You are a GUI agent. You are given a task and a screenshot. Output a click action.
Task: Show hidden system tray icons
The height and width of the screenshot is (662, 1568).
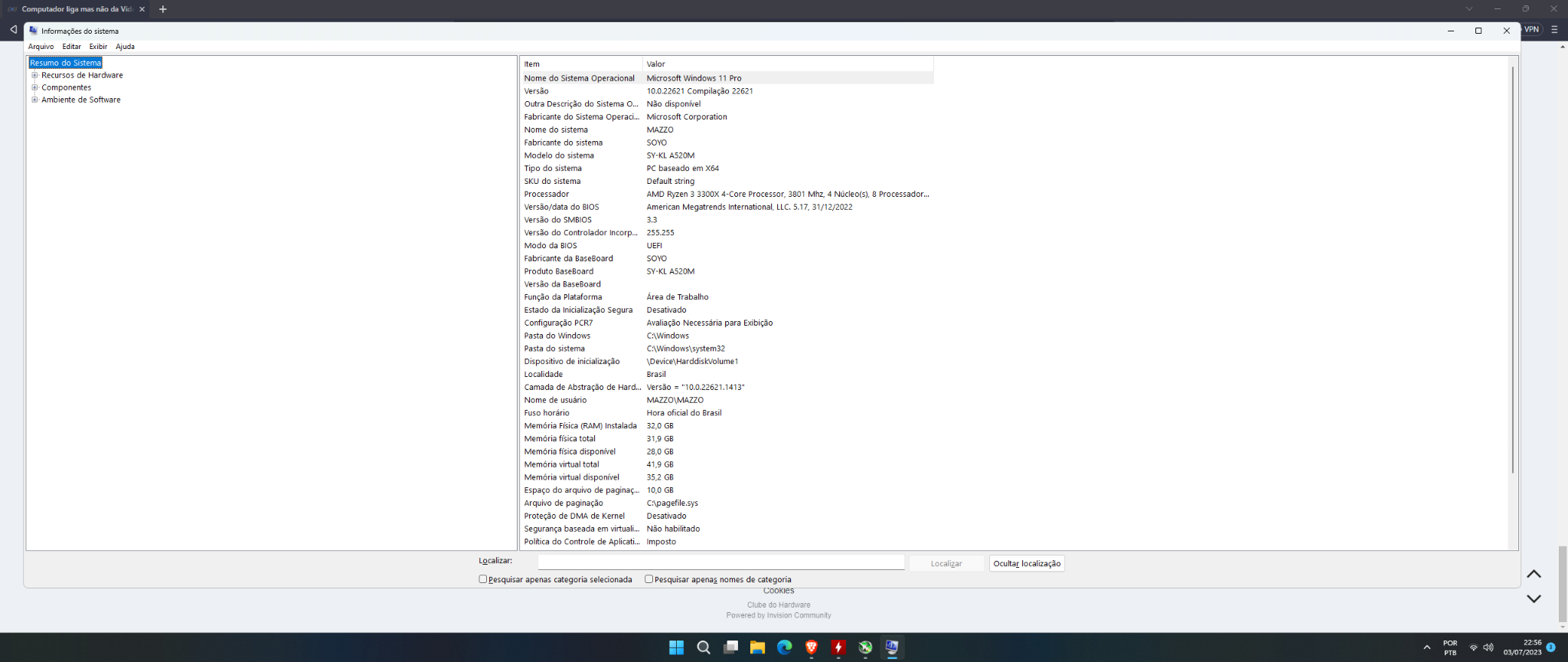[x=1426, y=647]
